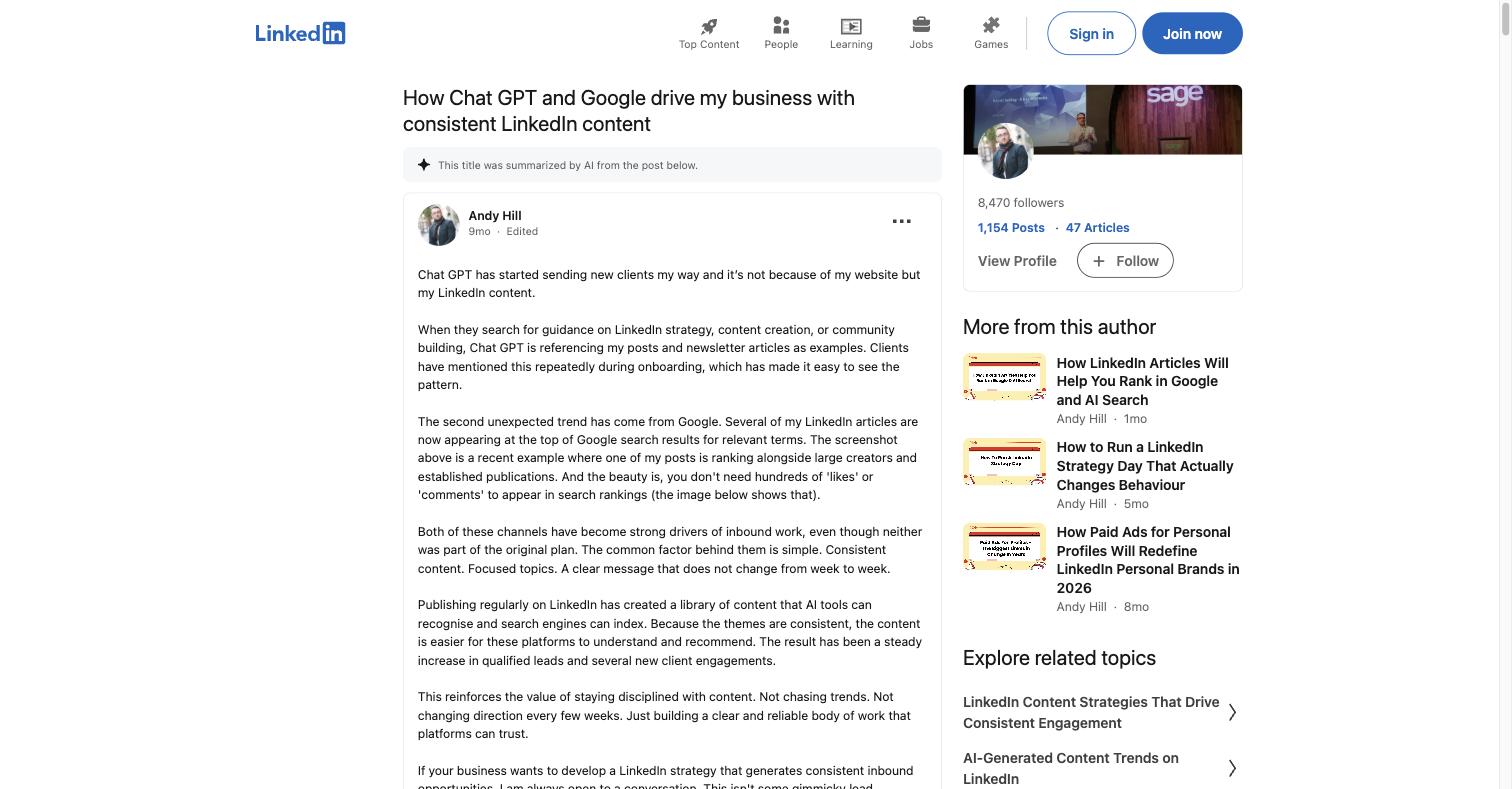The height and width of the screenshot is (789, 1512).
Task: Click the AI summary sparkle icon
Action: pos(424,165)
